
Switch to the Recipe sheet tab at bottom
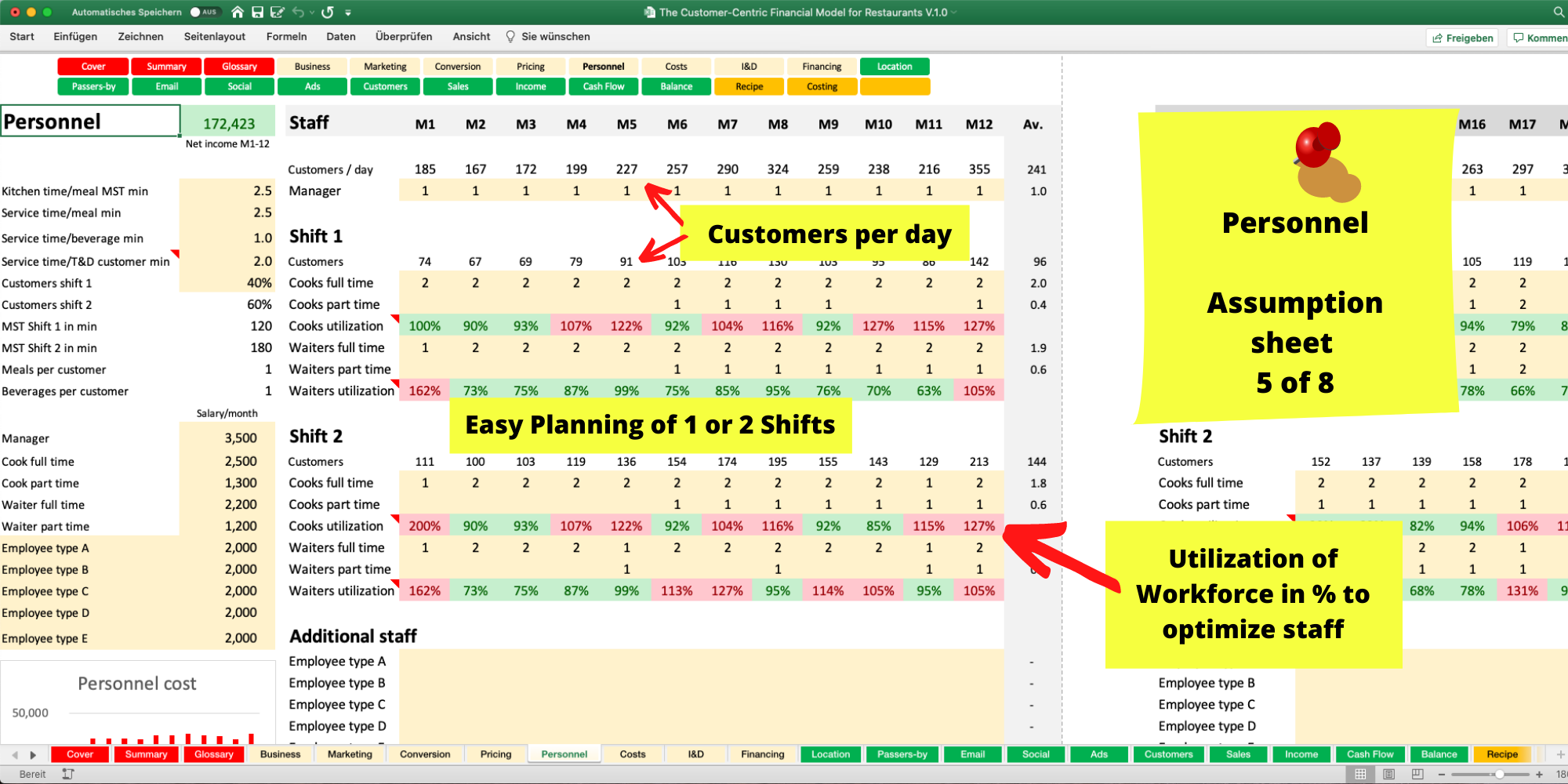1502,754
